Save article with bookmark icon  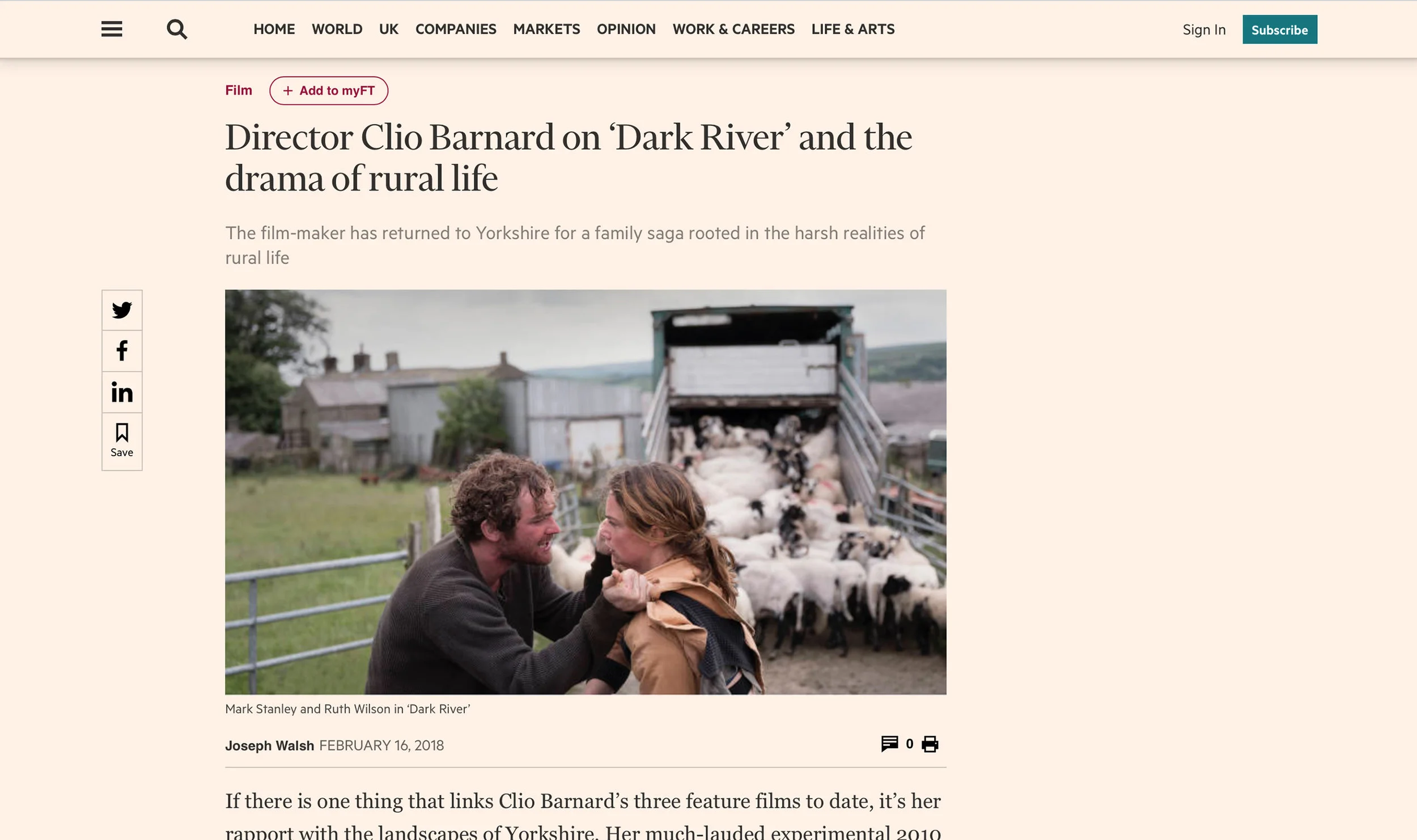(x=122, y=441)
